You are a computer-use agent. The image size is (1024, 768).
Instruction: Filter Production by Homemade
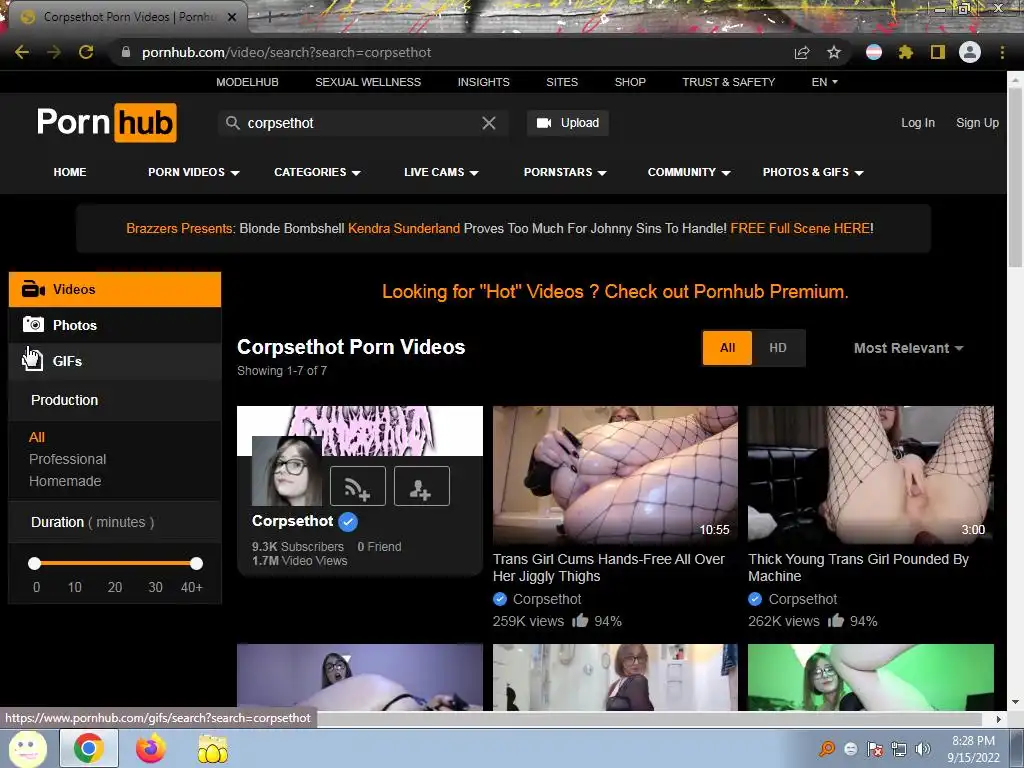click(65, 481)
